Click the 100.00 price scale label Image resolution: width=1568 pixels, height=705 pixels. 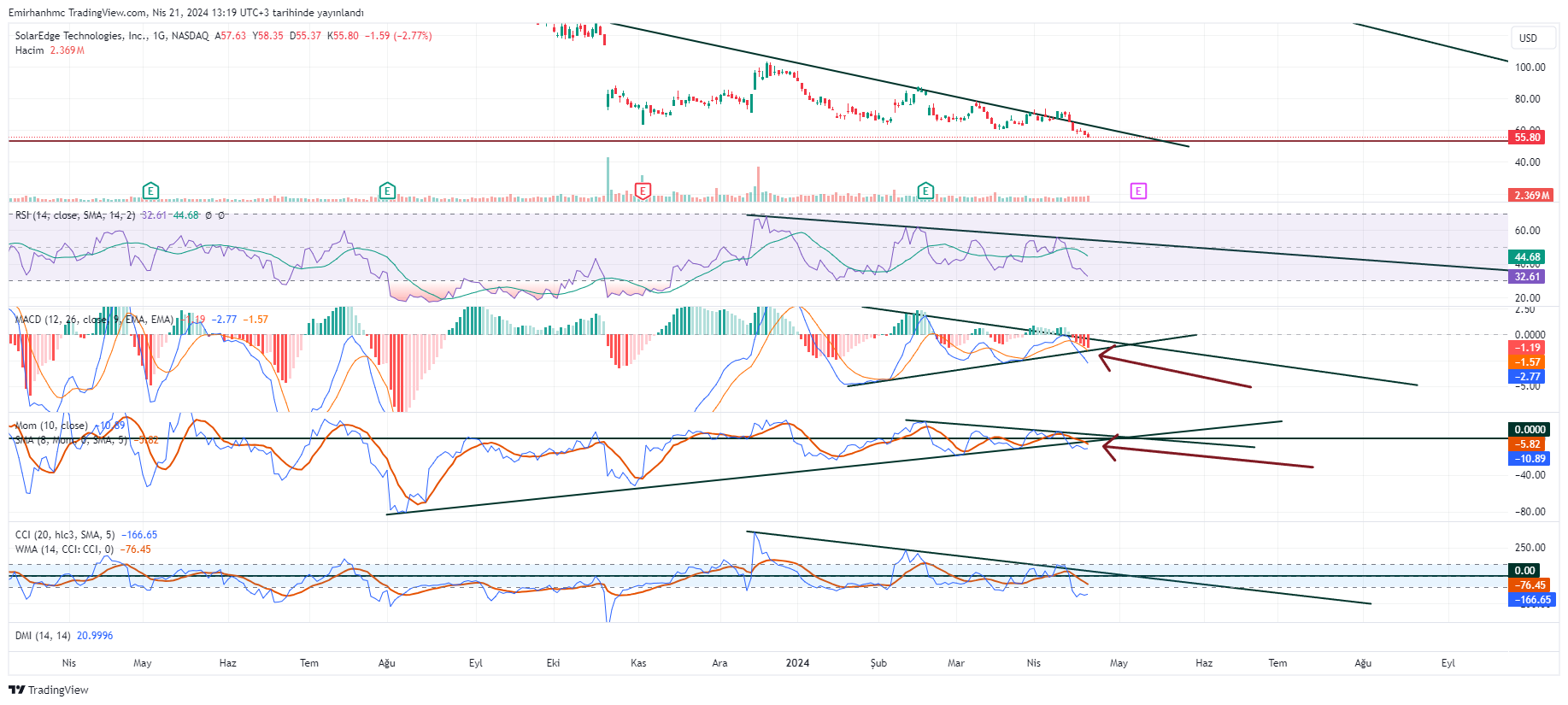click(x=1530, y=68)
